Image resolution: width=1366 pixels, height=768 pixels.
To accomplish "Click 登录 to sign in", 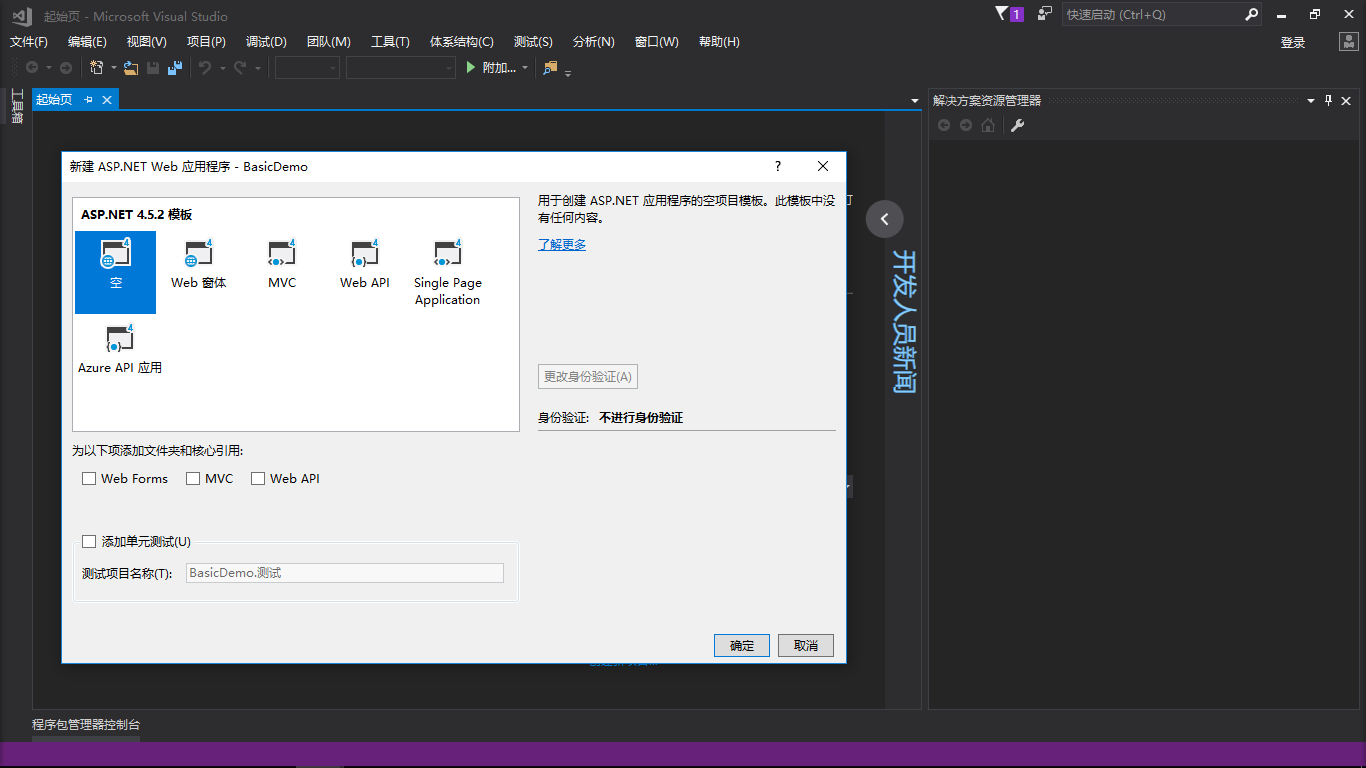I will [1293, 43].
